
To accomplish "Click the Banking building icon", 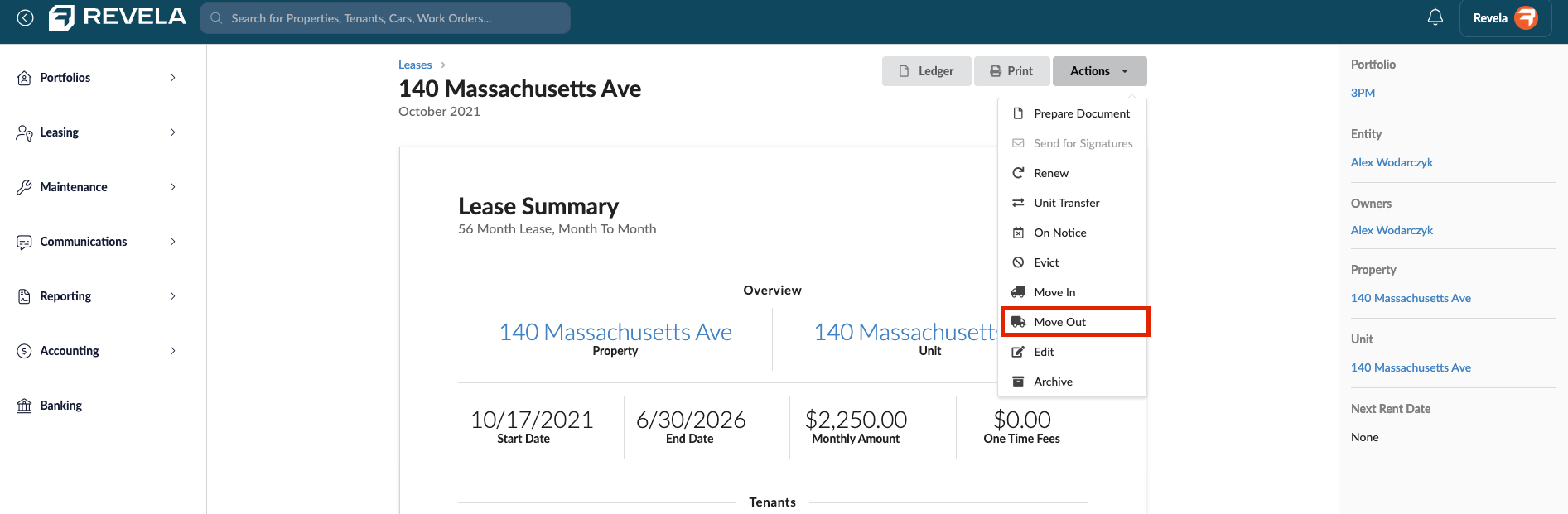I will point(25,406).
